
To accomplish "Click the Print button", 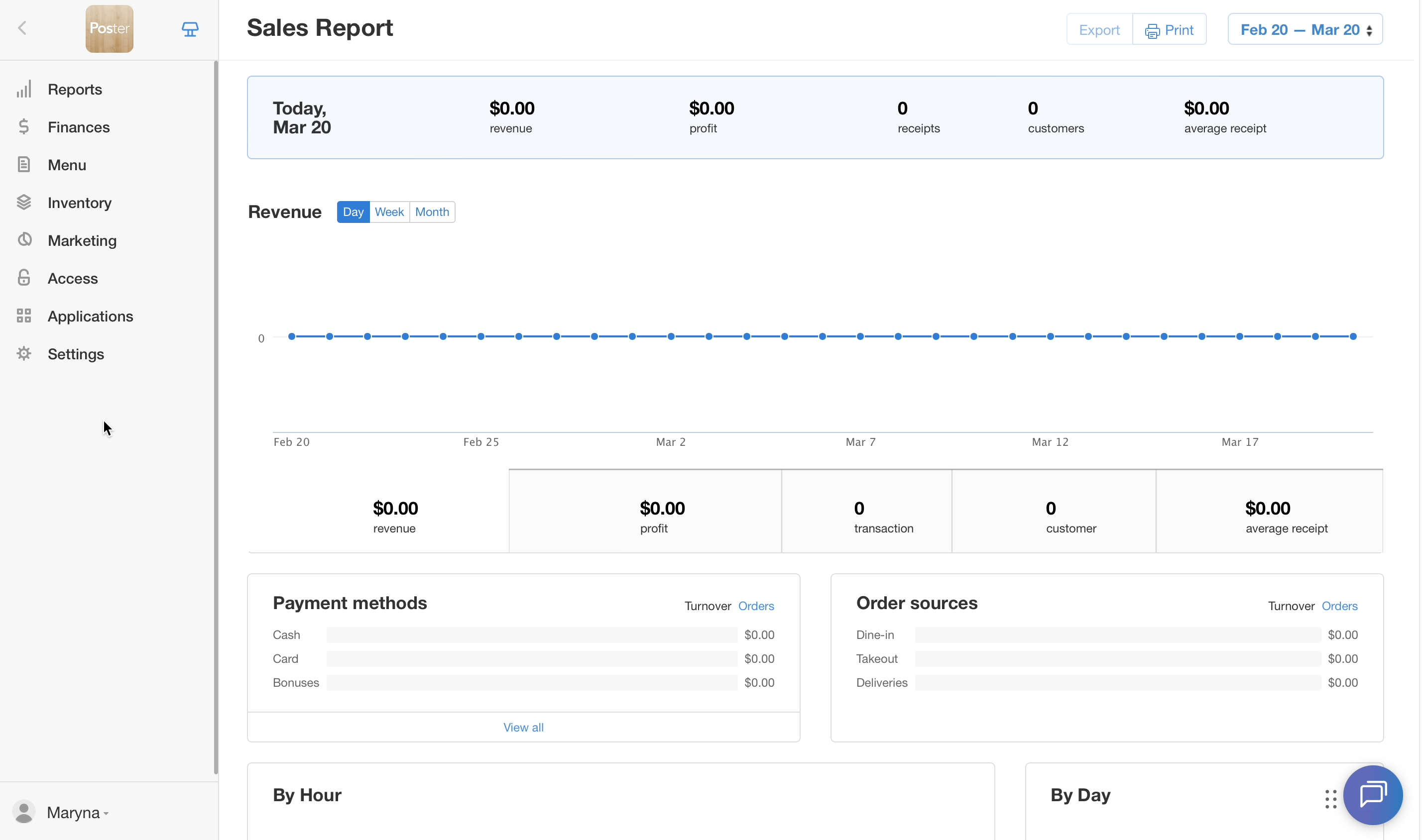I will point(1169,29).
